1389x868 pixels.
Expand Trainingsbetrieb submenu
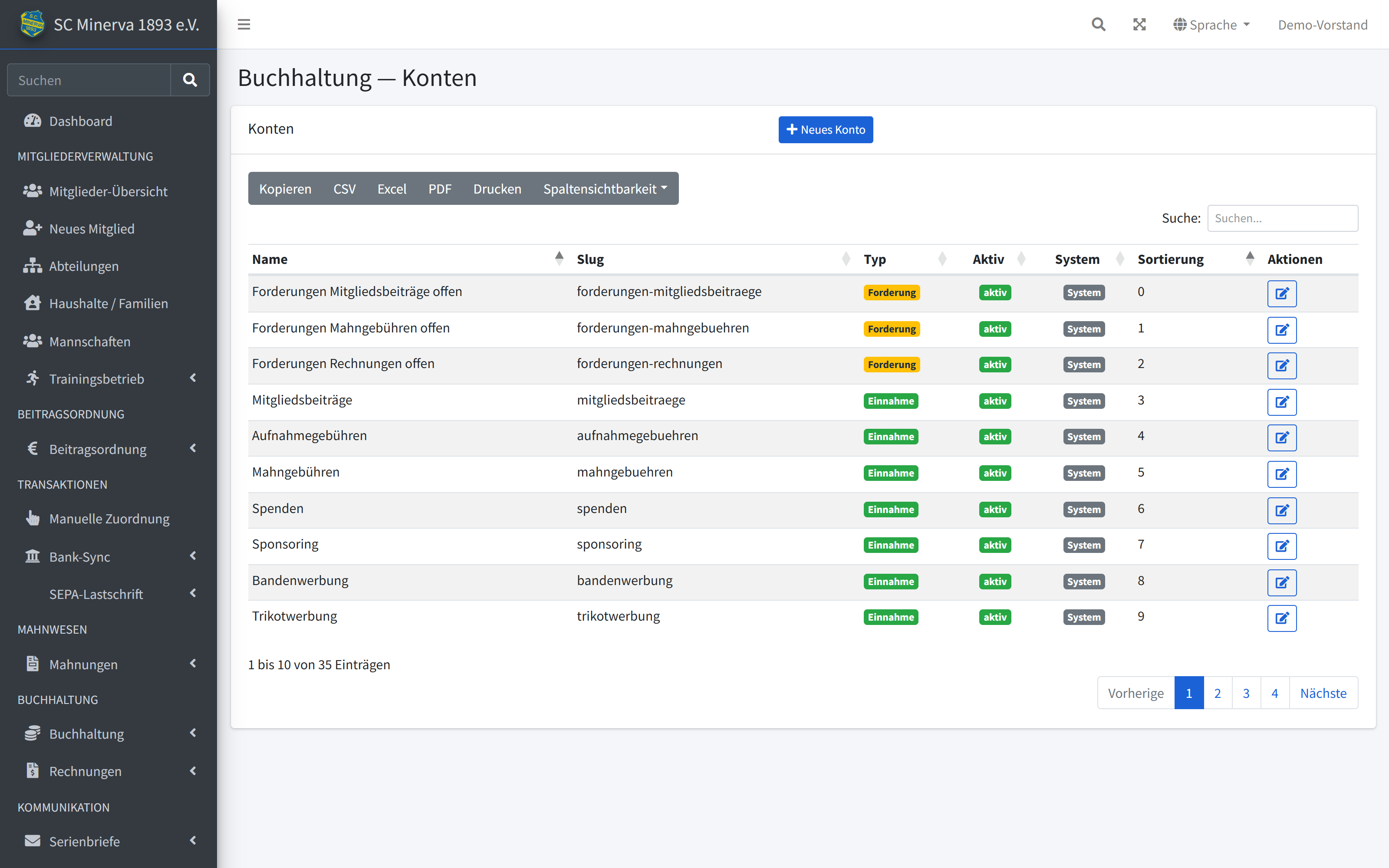[109, 378]
